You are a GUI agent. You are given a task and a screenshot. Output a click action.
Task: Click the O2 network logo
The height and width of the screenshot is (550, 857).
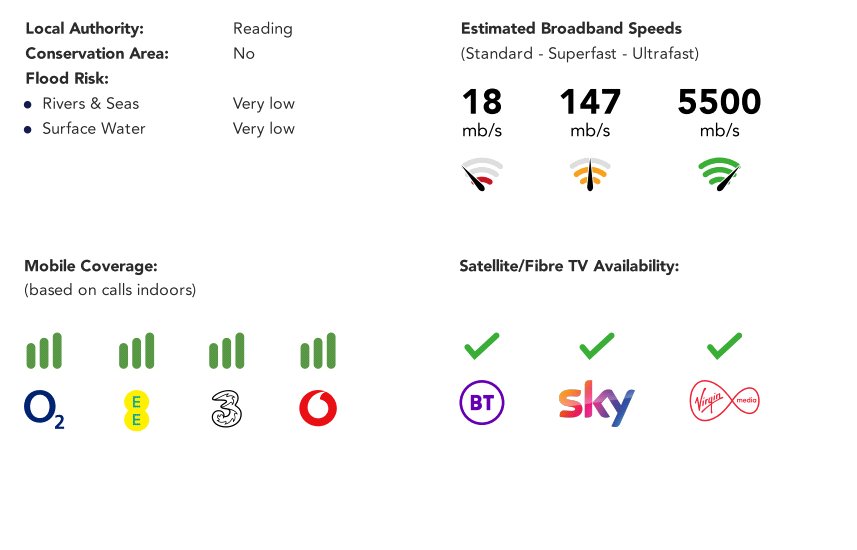point(44,409)
